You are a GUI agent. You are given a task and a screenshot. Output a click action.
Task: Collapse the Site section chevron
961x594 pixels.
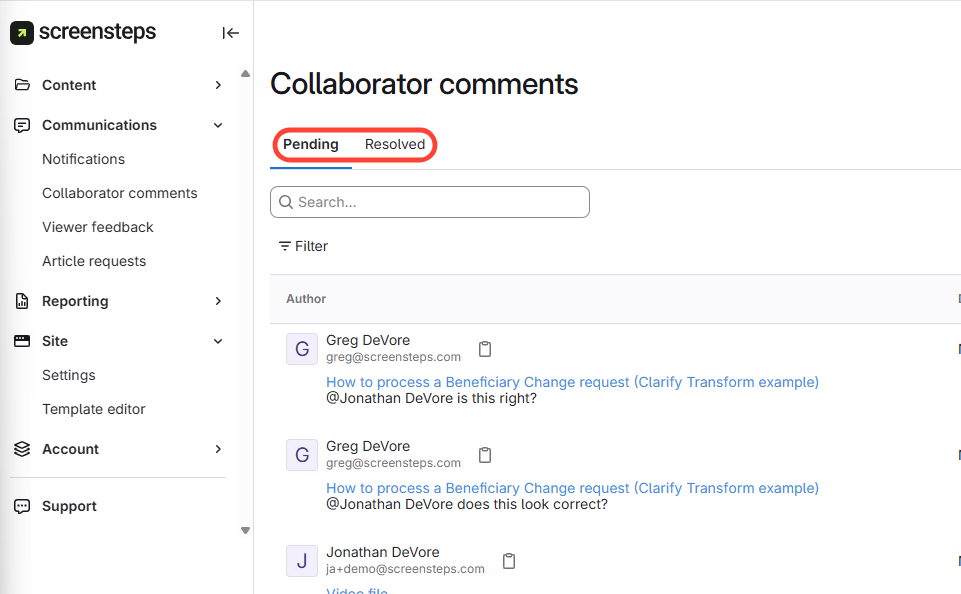click(x=218, y=341)
